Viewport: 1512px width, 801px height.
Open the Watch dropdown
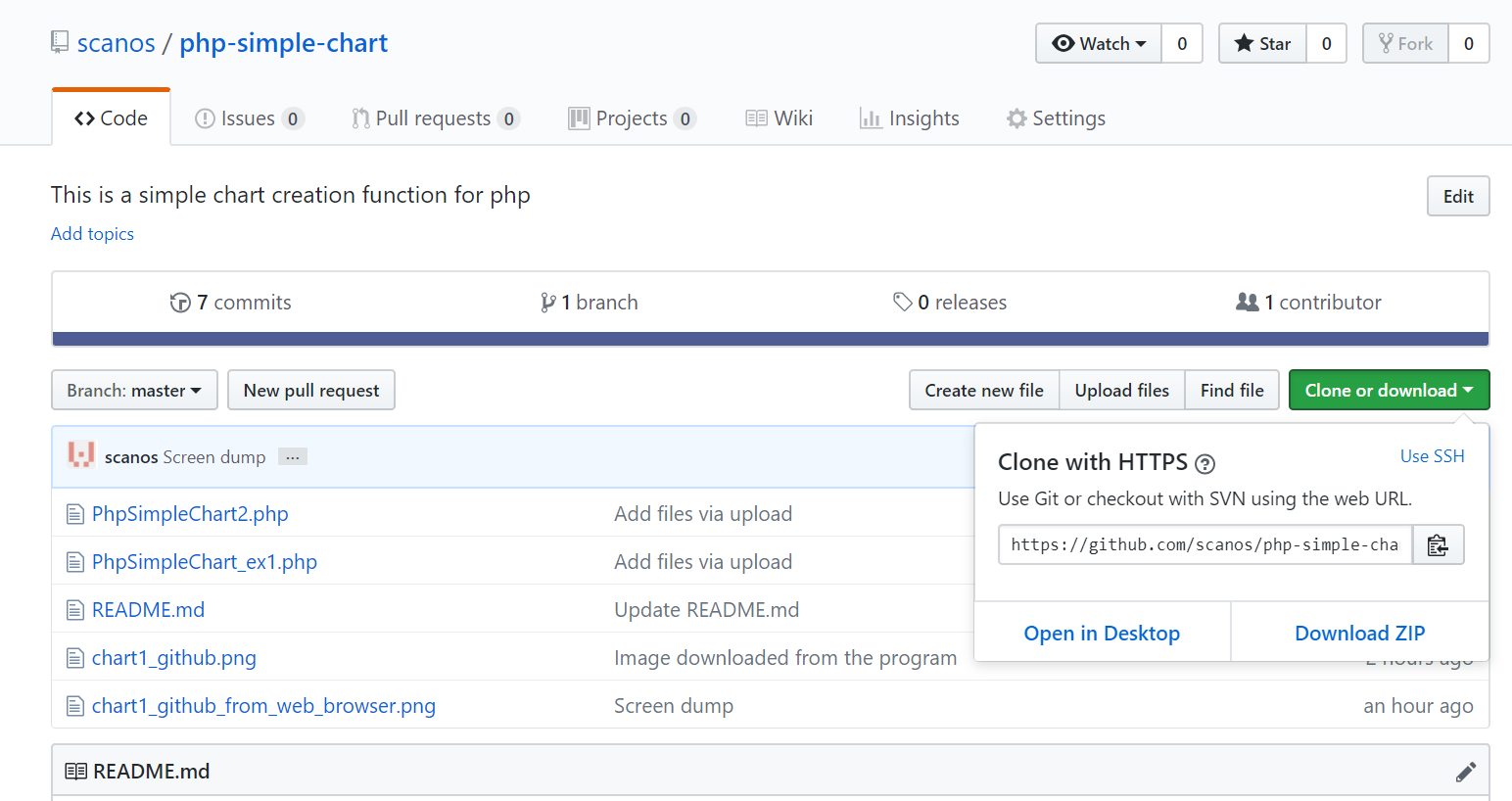click(1099, 43)
